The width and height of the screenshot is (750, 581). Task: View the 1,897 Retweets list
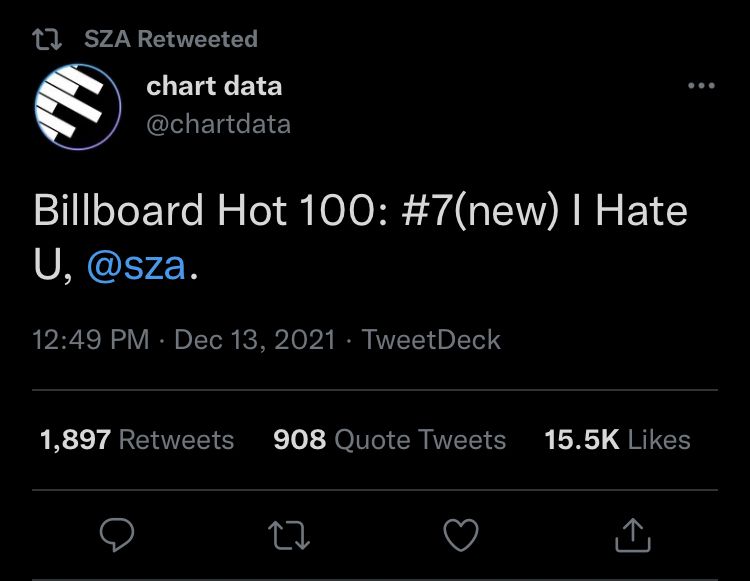pyautogui.click(x=137, y=439)
